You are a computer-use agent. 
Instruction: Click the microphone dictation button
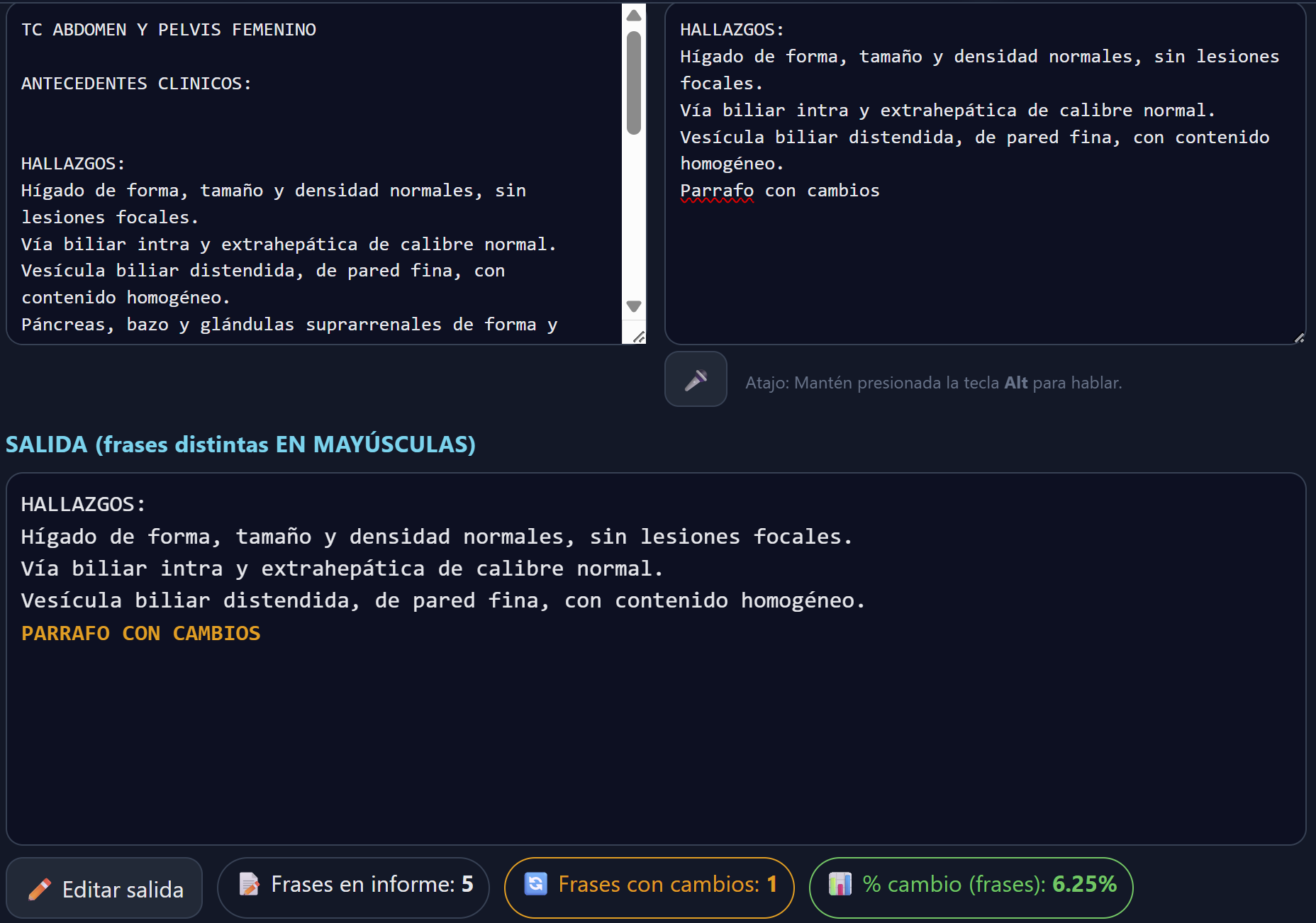click(695, 380)
